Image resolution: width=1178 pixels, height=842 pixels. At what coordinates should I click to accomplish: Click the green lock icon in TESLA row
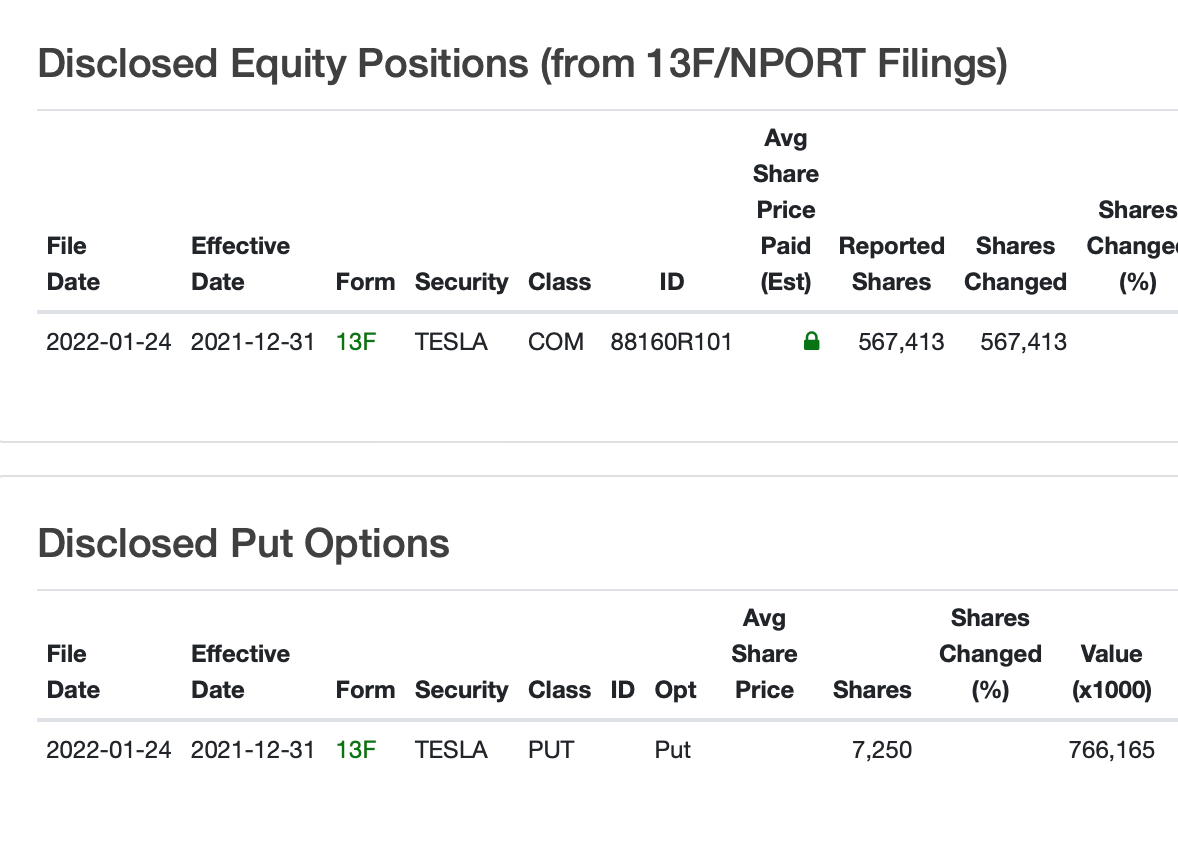(x=811, y=342)
